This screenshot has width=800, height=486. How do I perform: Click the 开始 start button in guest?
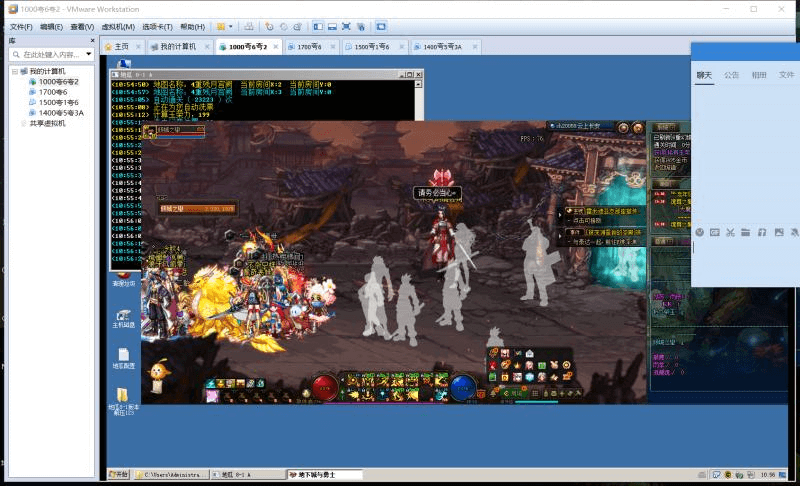coord(119,474)
